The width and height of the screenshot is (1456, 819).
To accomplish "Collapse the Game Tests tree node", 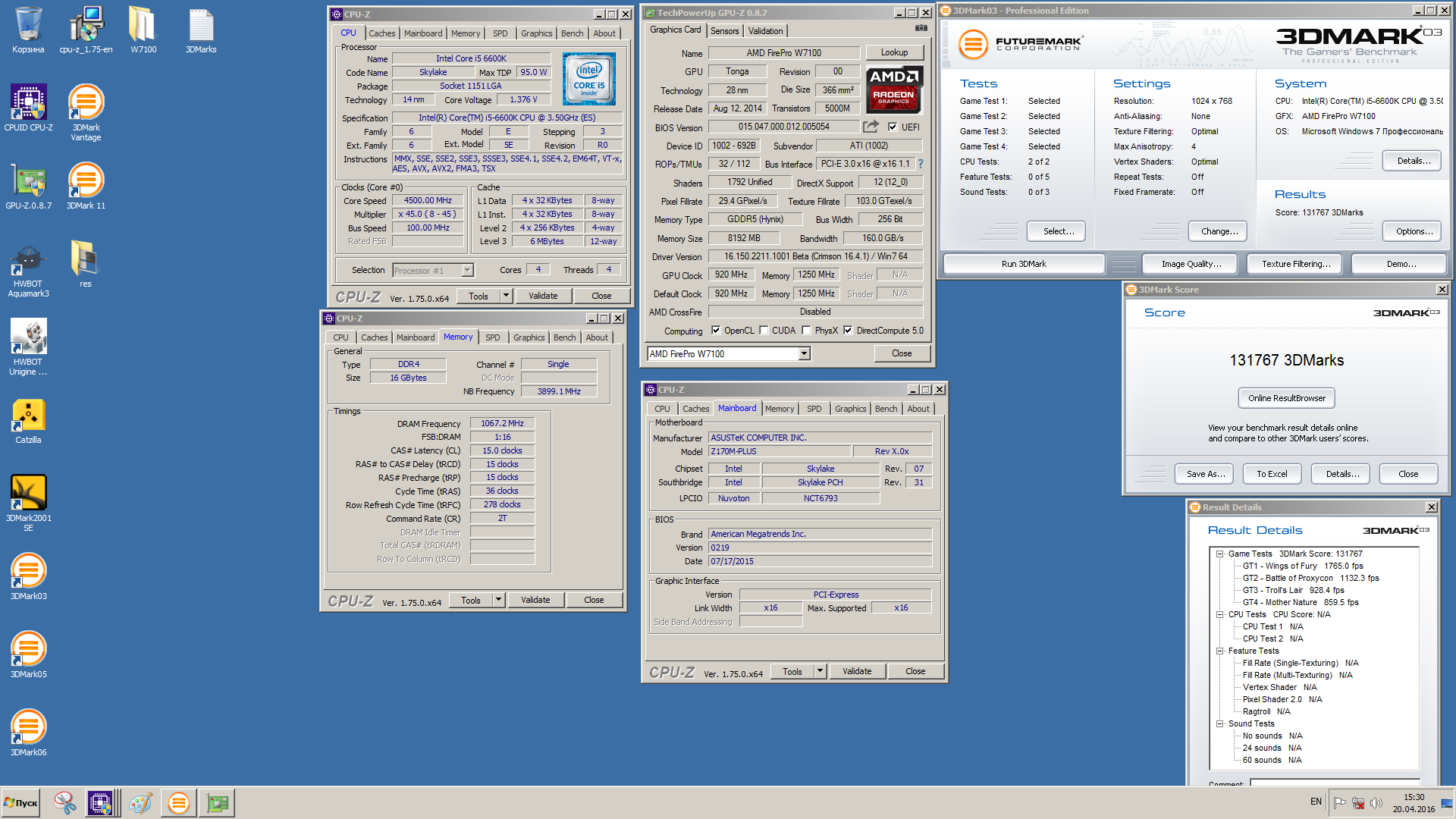I will tap(1219, 554).
